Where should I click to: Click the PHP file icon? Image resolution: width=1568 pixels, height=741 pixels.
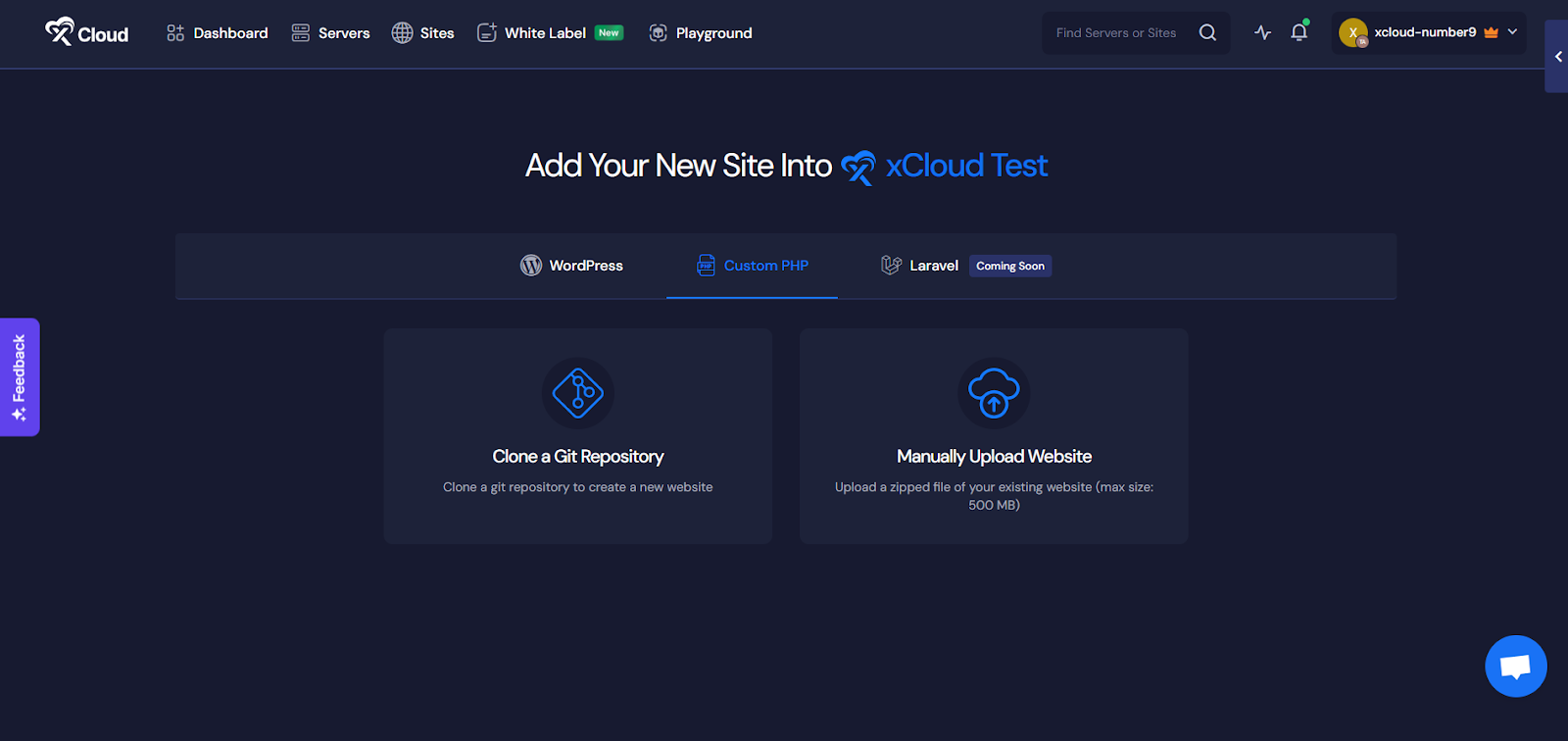coord(706,266)
